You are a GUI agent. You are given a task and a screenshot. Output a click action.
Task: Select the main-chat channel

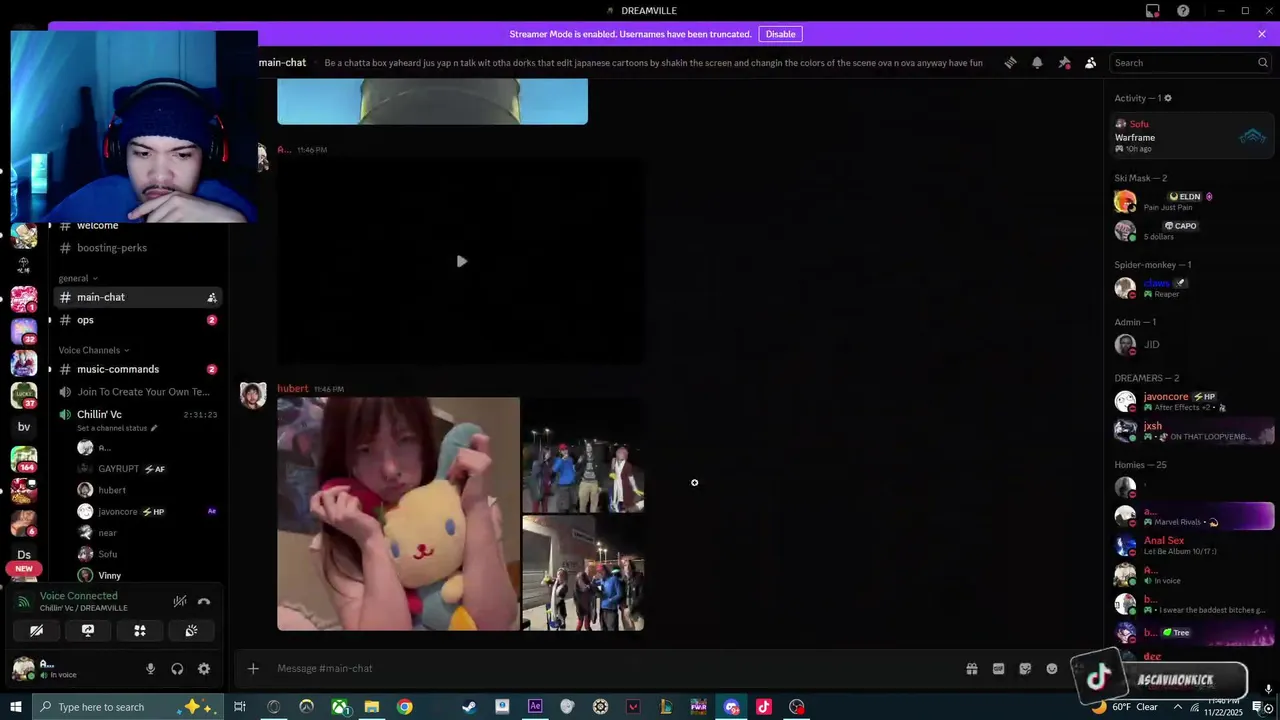(137, 297)
